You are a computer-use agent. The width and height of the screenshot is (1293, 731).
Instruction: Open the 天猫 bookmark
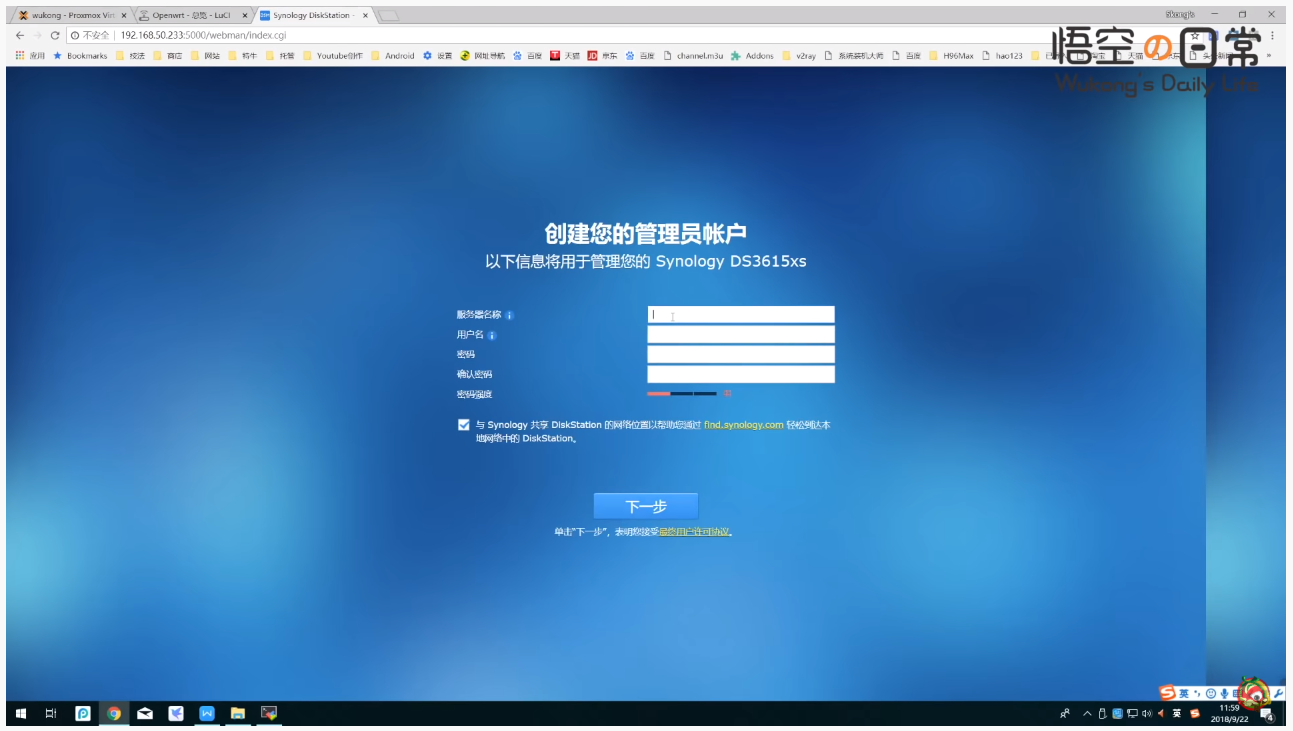pyautogui.click(x=565, y=56)
